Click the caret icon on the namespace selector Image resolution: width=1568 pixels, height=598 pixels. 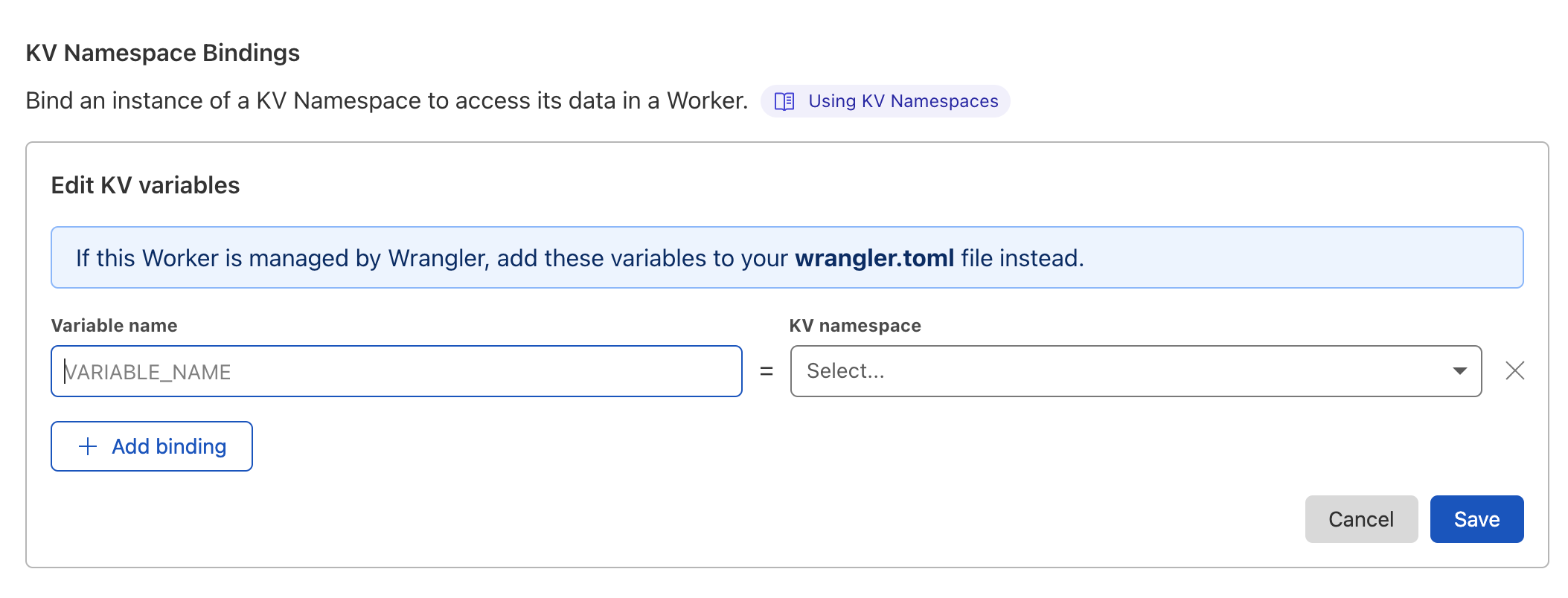click(x=1460, y=370)
